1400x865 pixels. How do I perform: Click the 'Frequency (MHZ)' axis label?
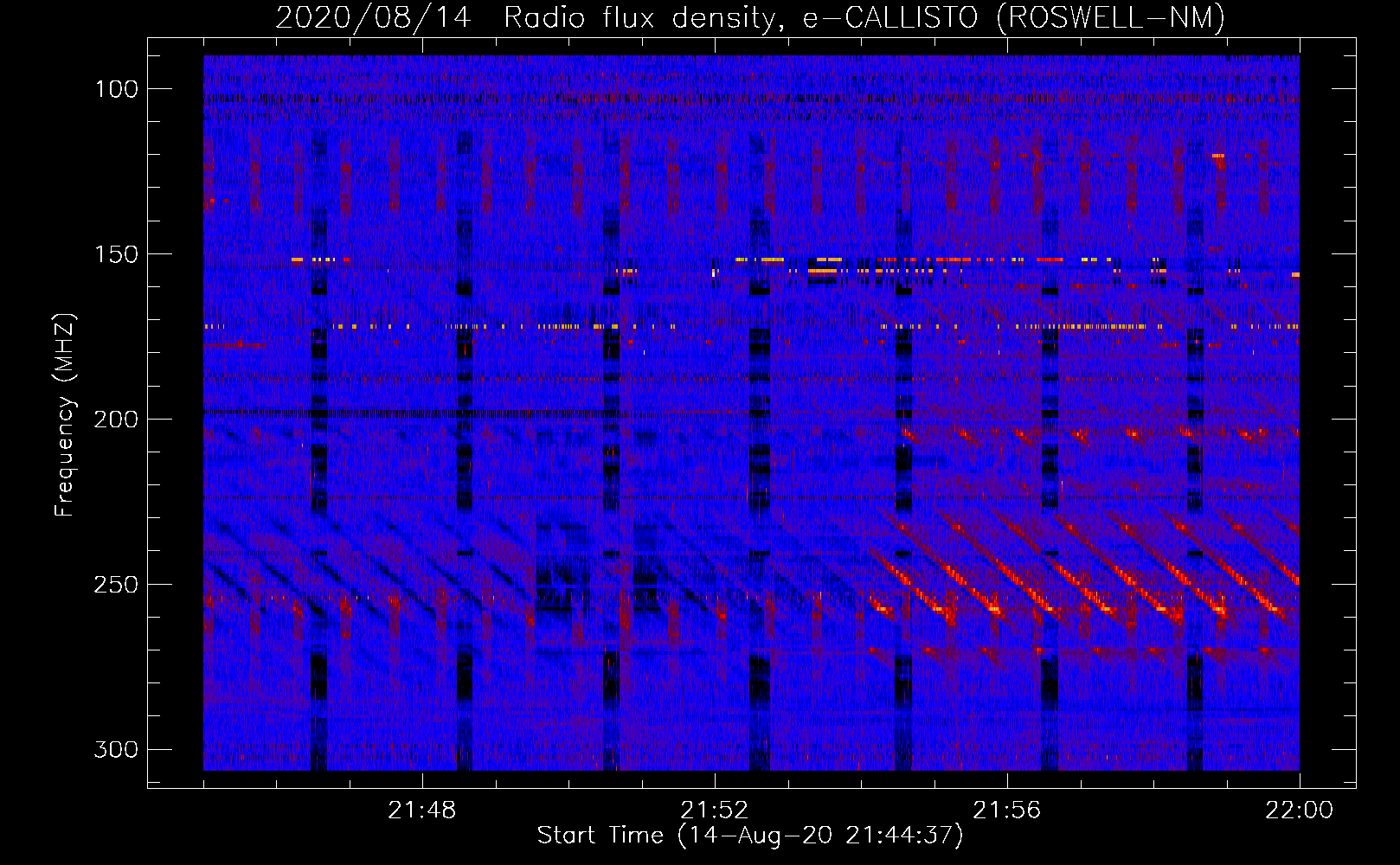pos(65,415)
